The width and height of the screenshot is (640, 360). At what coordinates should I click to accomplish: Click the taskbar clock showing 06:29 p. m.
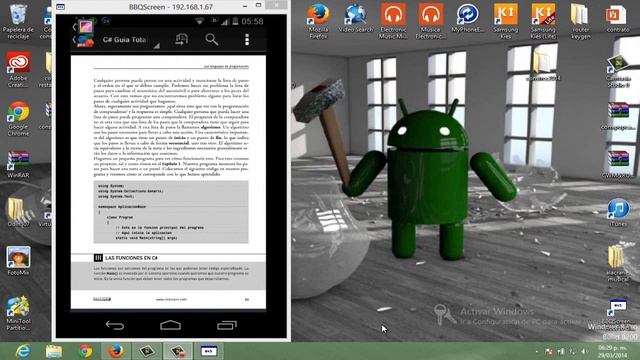click(x=613, y=351)
